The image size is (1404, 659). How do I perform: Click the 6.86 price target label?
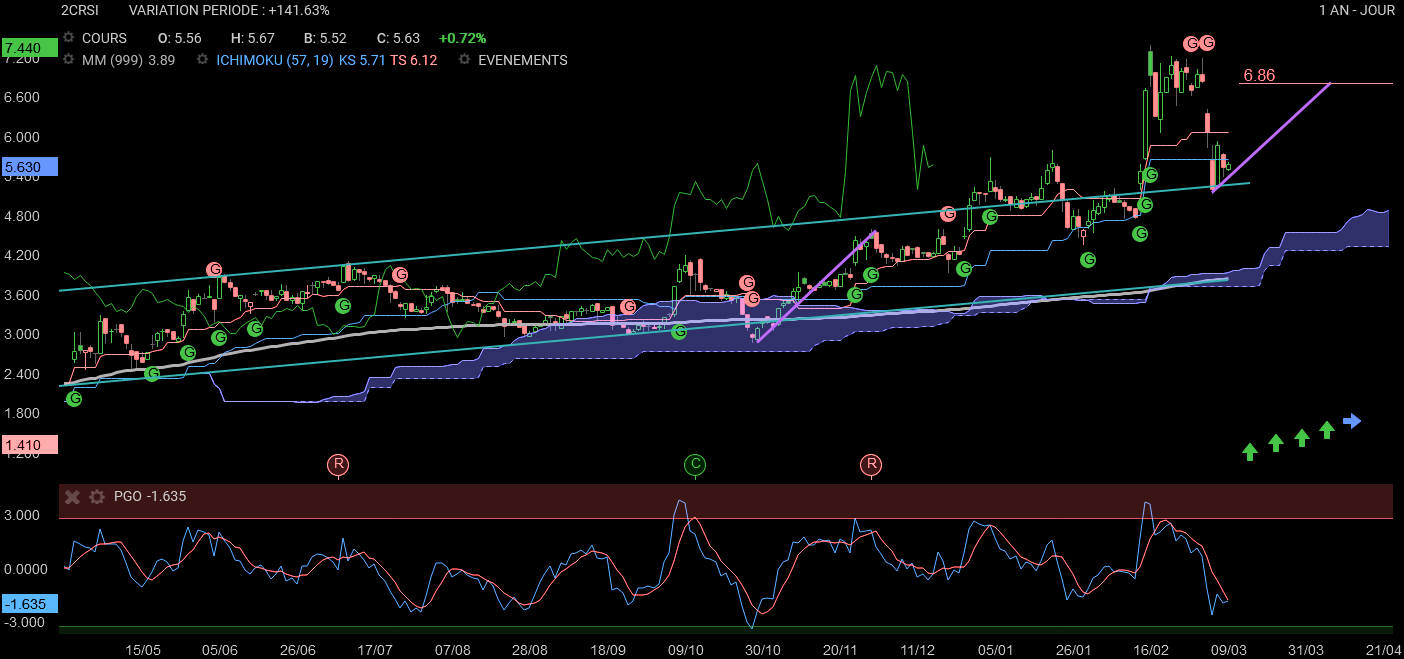pos(1258,75)
